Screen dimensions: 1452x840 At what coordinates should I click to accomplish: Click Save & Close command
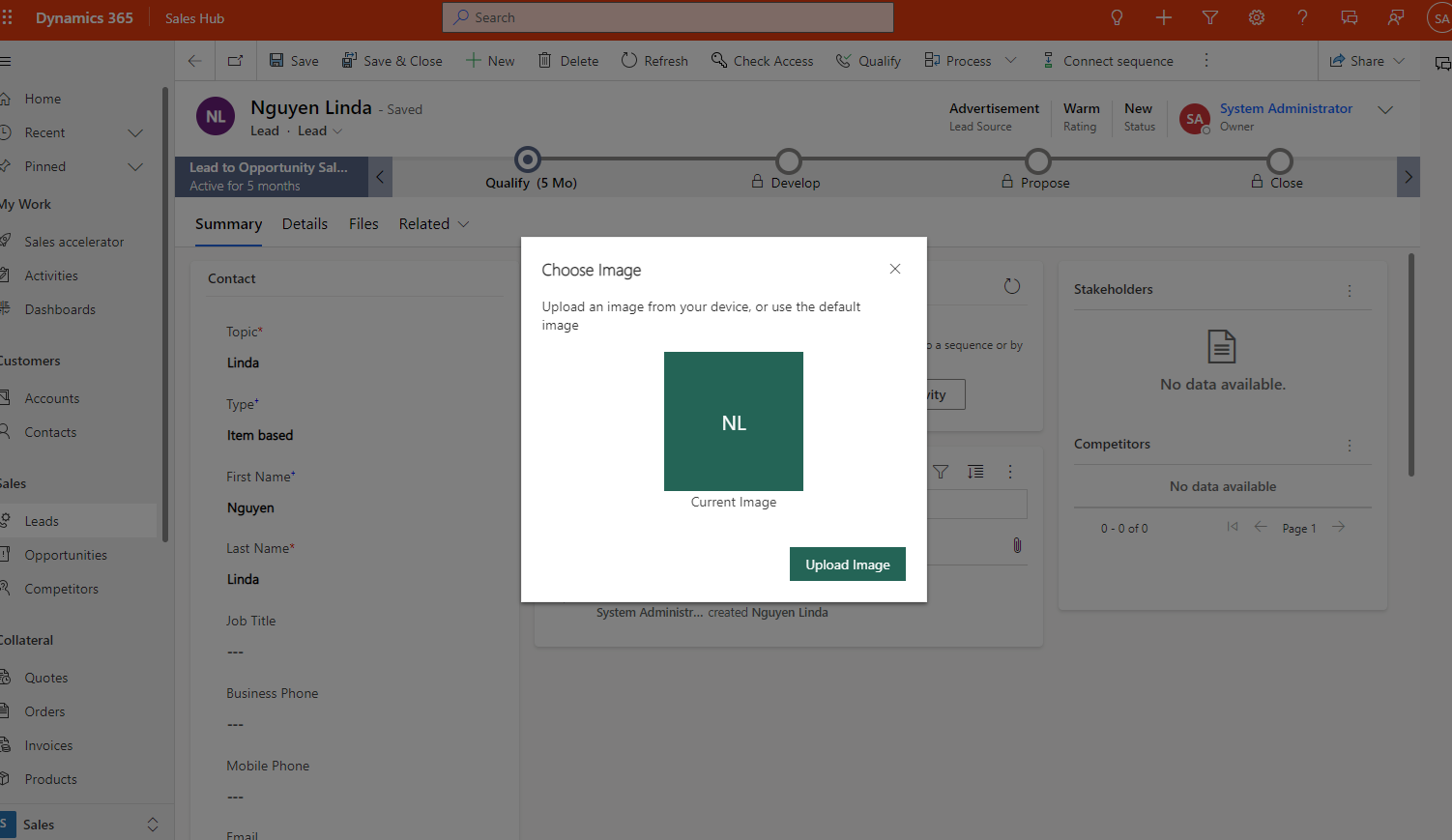click(392, 61)
